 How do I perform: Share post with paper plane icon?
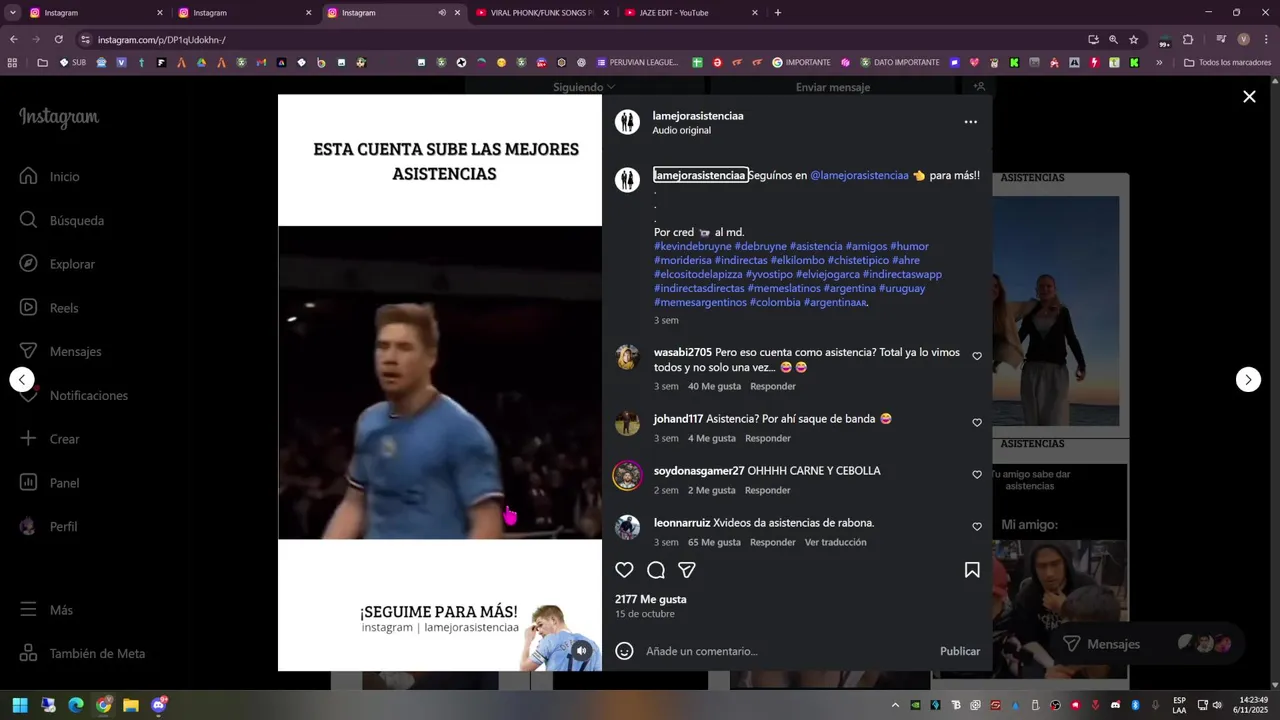687,570
